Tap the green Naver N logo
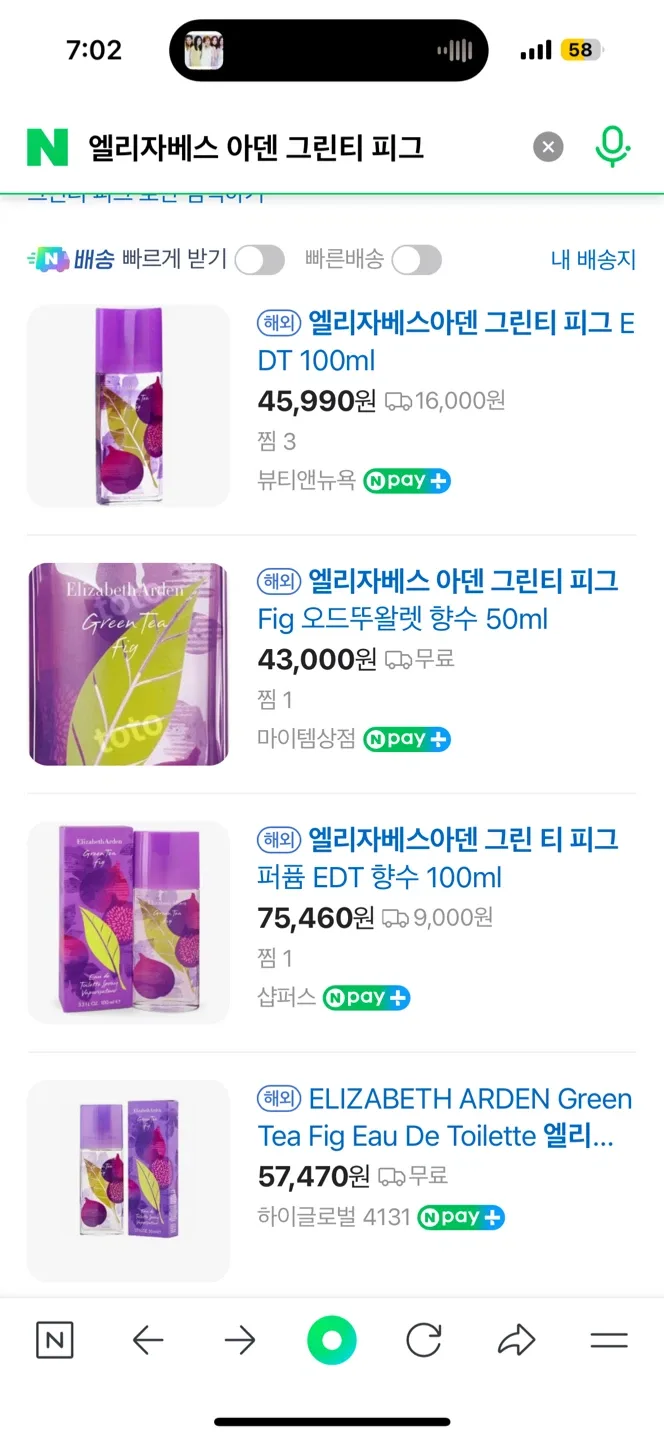 tap(47, 148)
